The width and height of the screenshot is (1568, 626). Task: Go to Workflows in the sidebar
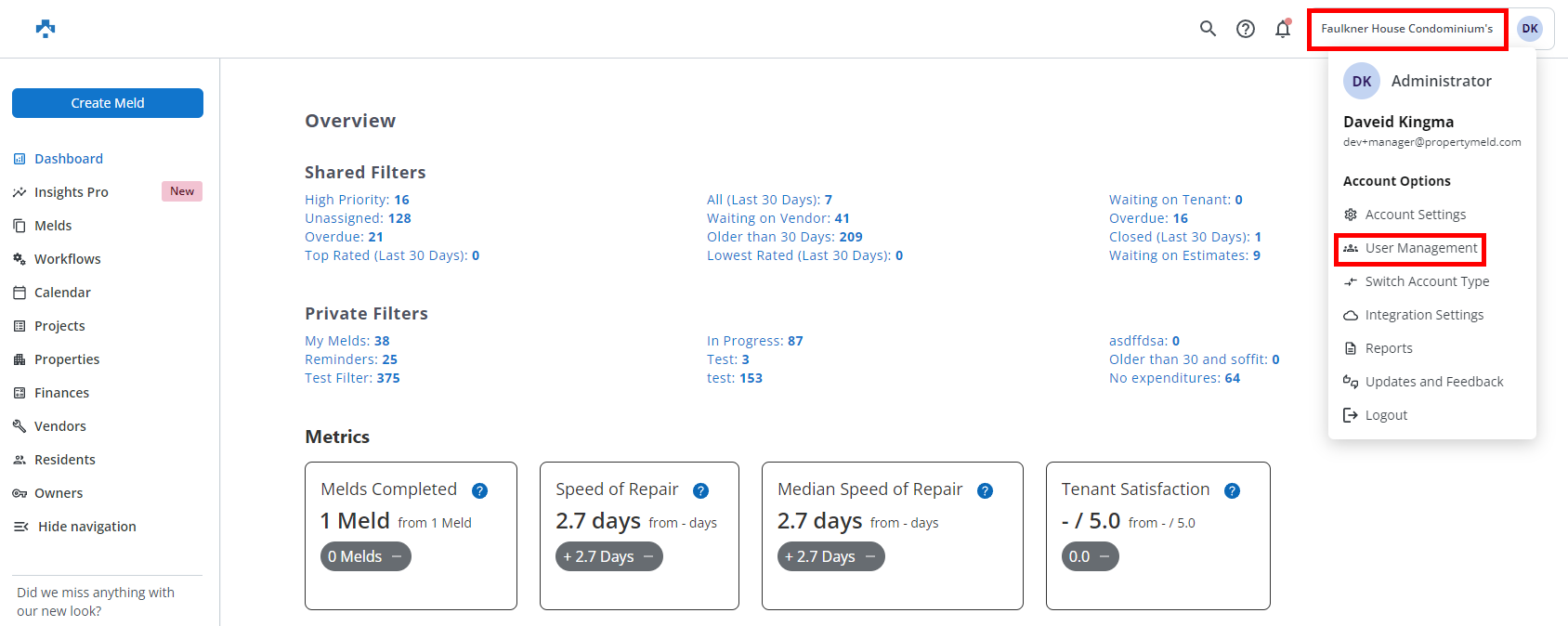tap(67, 259)
